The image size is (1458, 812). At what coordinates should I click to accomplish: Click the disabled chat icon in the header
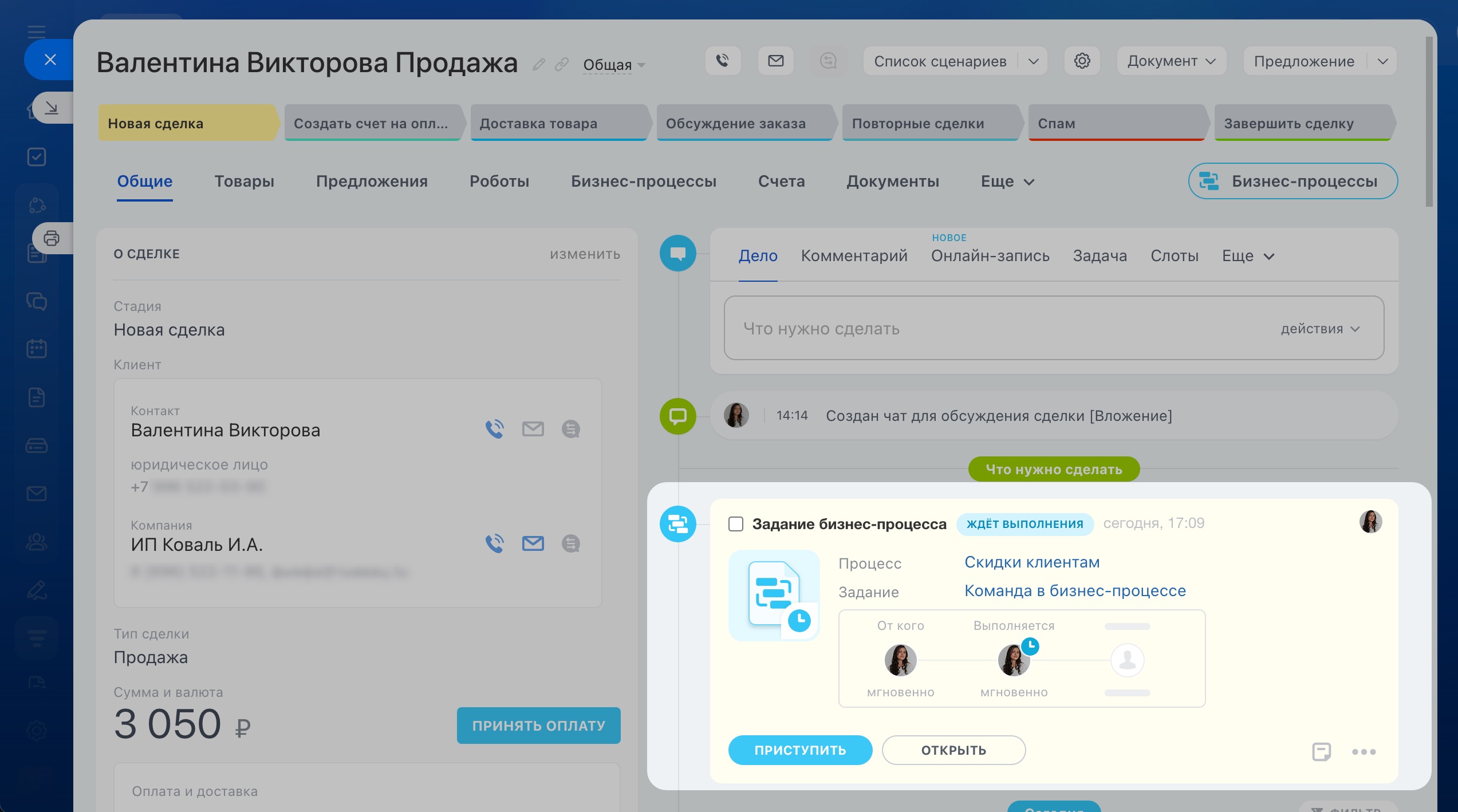(828, 61)
